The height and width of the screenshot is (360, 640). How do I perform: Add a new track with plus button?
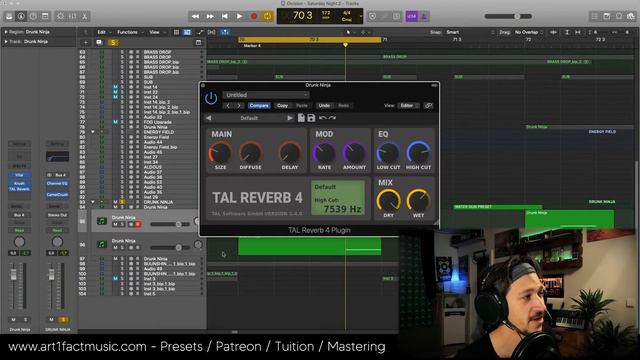coord(86,42)
